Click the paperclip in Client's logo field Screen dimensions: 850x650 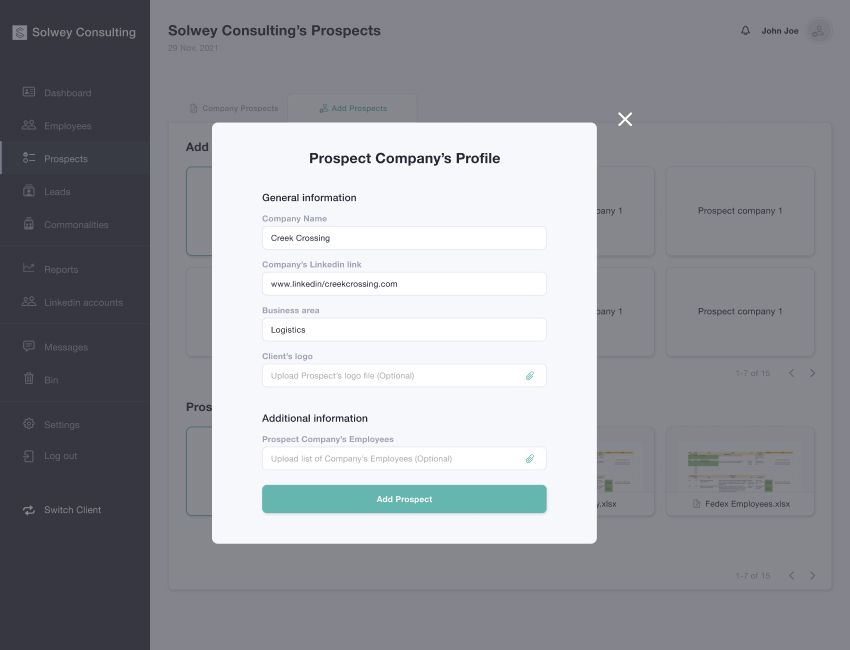click(530, 376)
